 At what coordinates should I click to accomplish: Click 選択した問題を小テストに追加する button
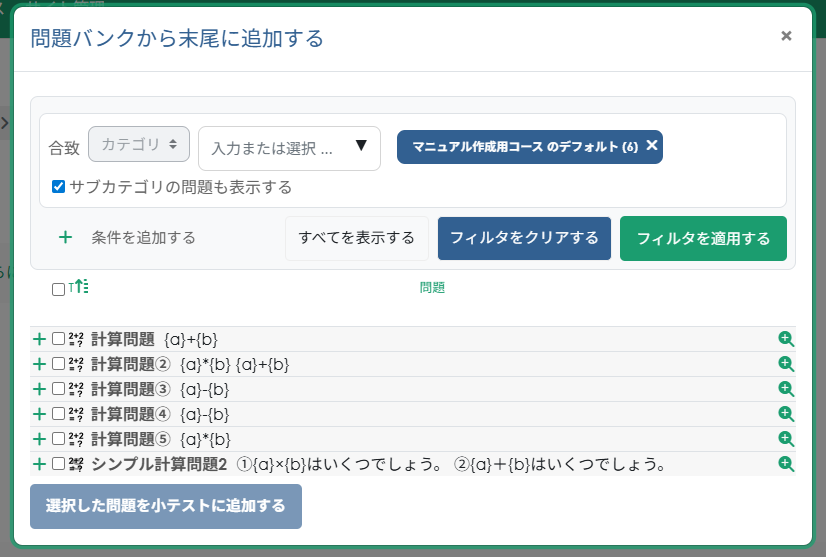pos(165,506)
